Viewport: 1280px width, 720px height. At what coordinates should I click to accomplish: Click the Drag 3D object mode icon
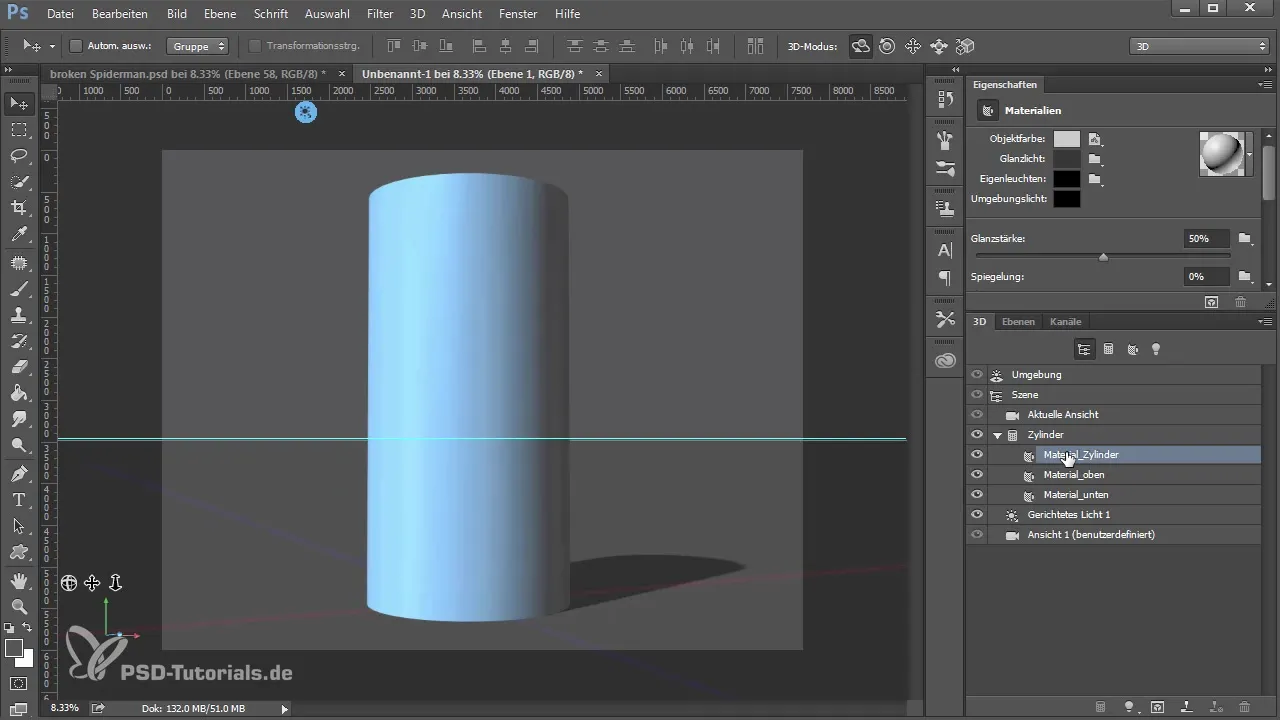click(913, 46)
